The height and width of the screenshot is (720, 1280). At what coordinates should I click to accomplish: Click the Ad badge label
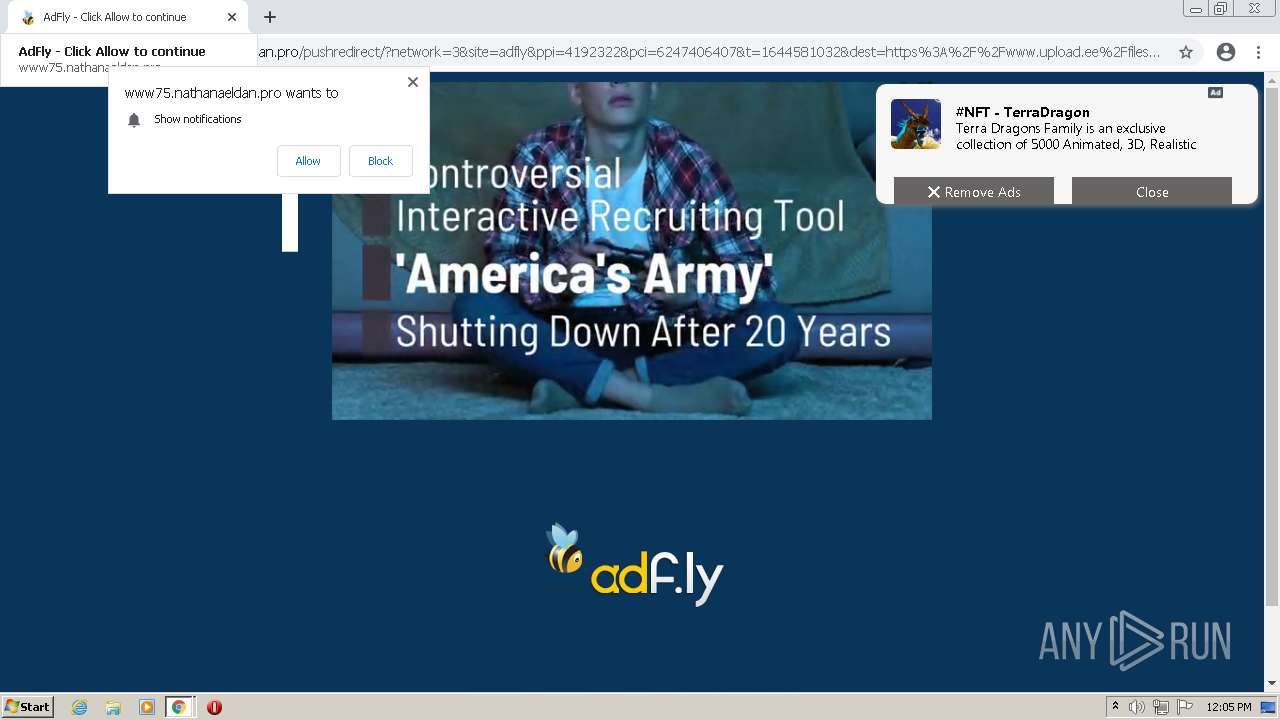click(1215, 93)
